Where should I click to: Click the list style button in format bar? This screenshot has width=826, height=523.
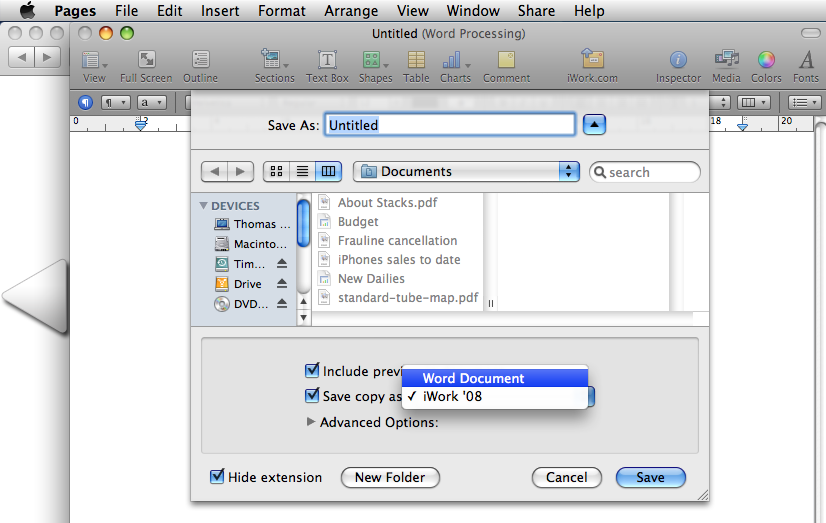click(x=805, y=102)
